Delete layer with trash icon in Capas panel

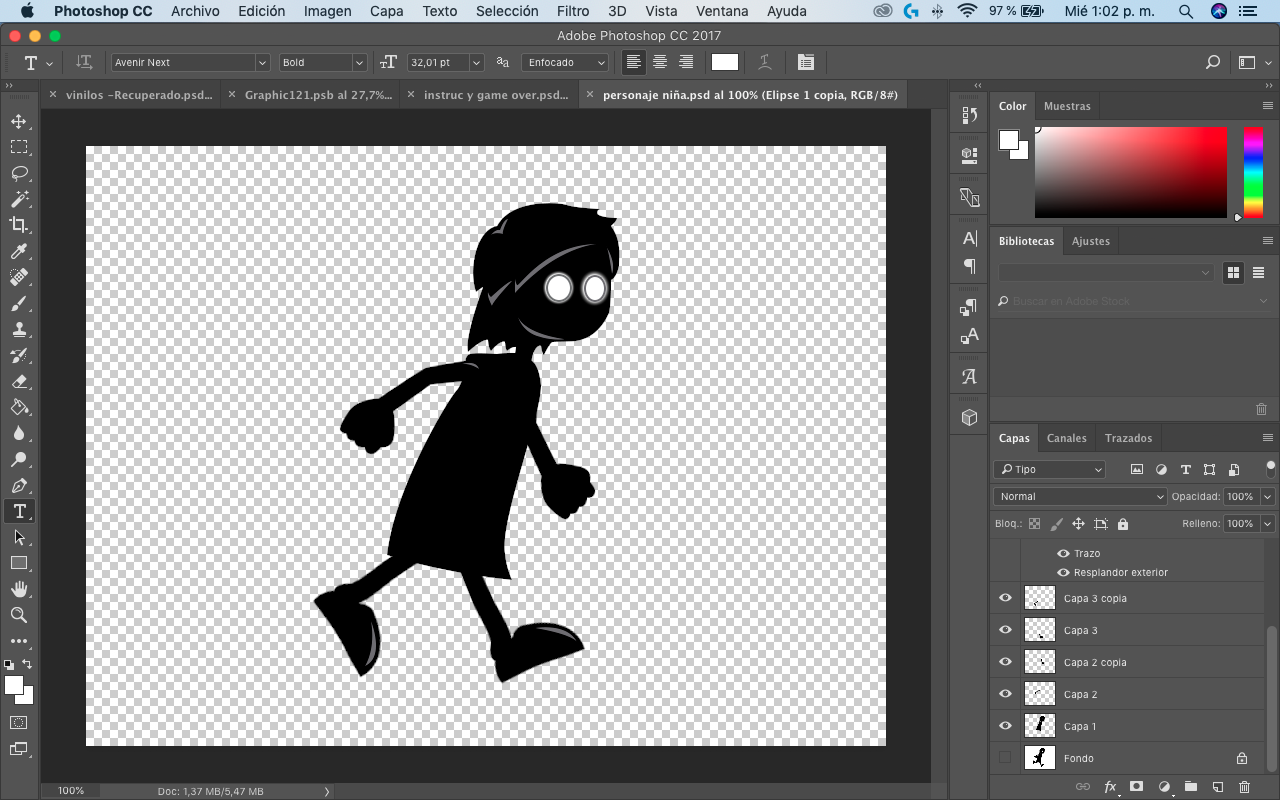point(1244,787)
